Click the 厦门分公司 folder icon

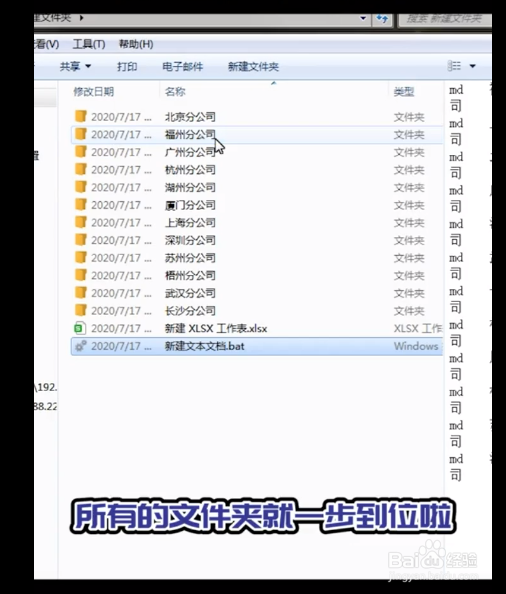tap(80, 205)
